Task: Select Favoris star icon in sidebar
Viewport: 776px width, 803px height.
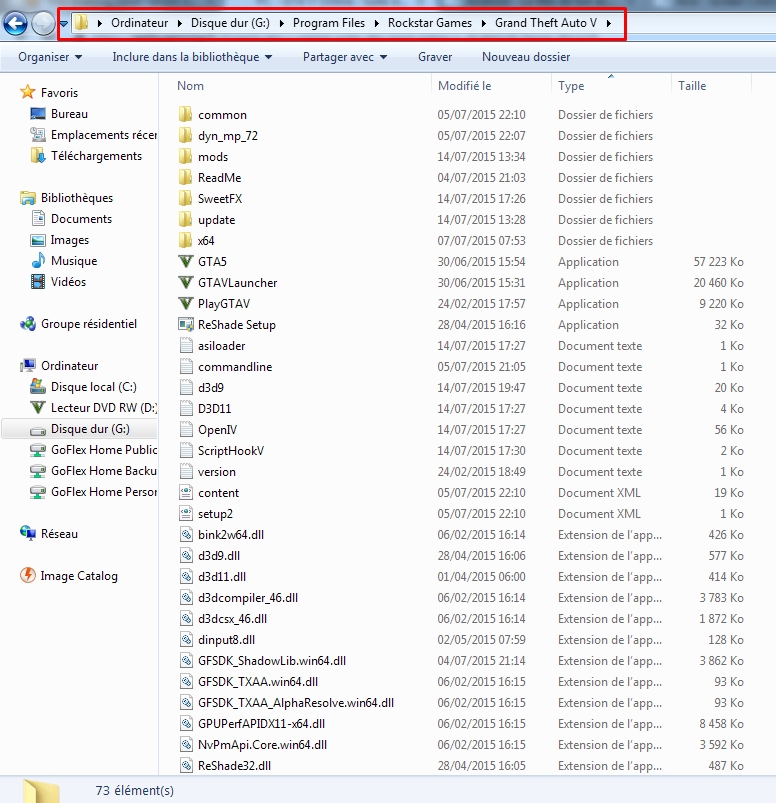Action: 28,92
